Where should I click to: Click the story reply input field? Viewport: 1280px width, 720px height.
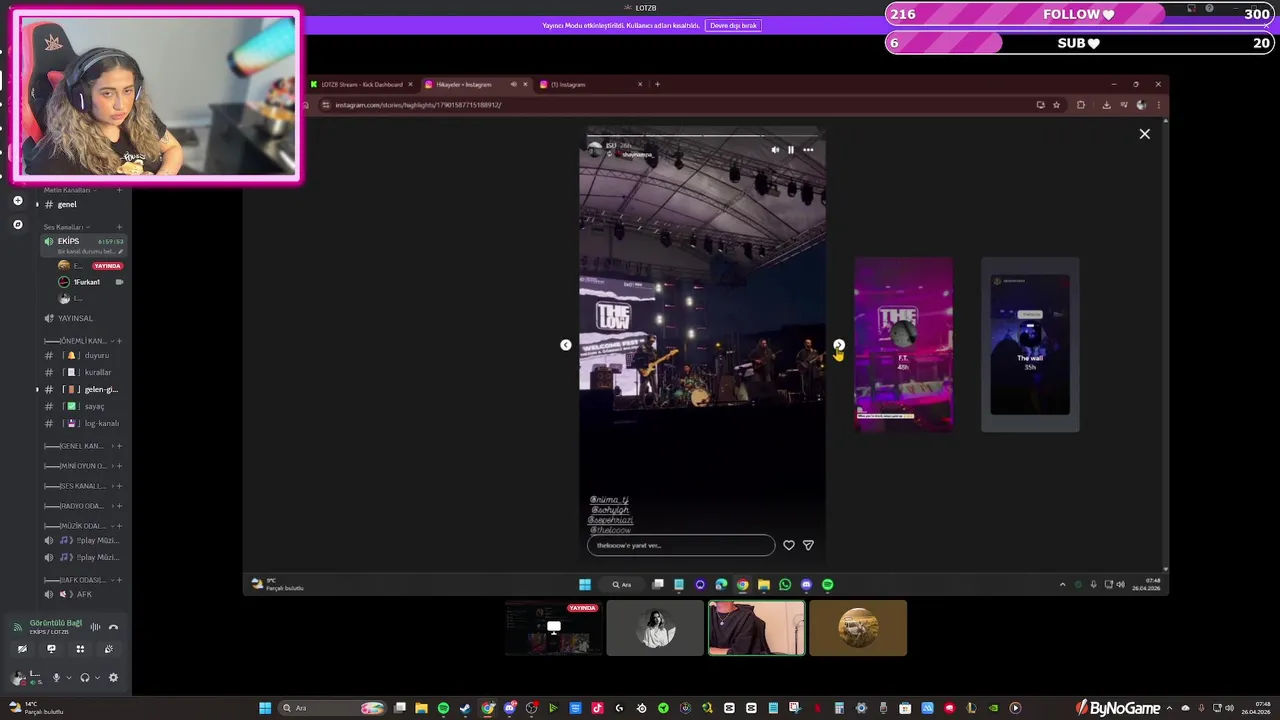(x=681, y=545)
